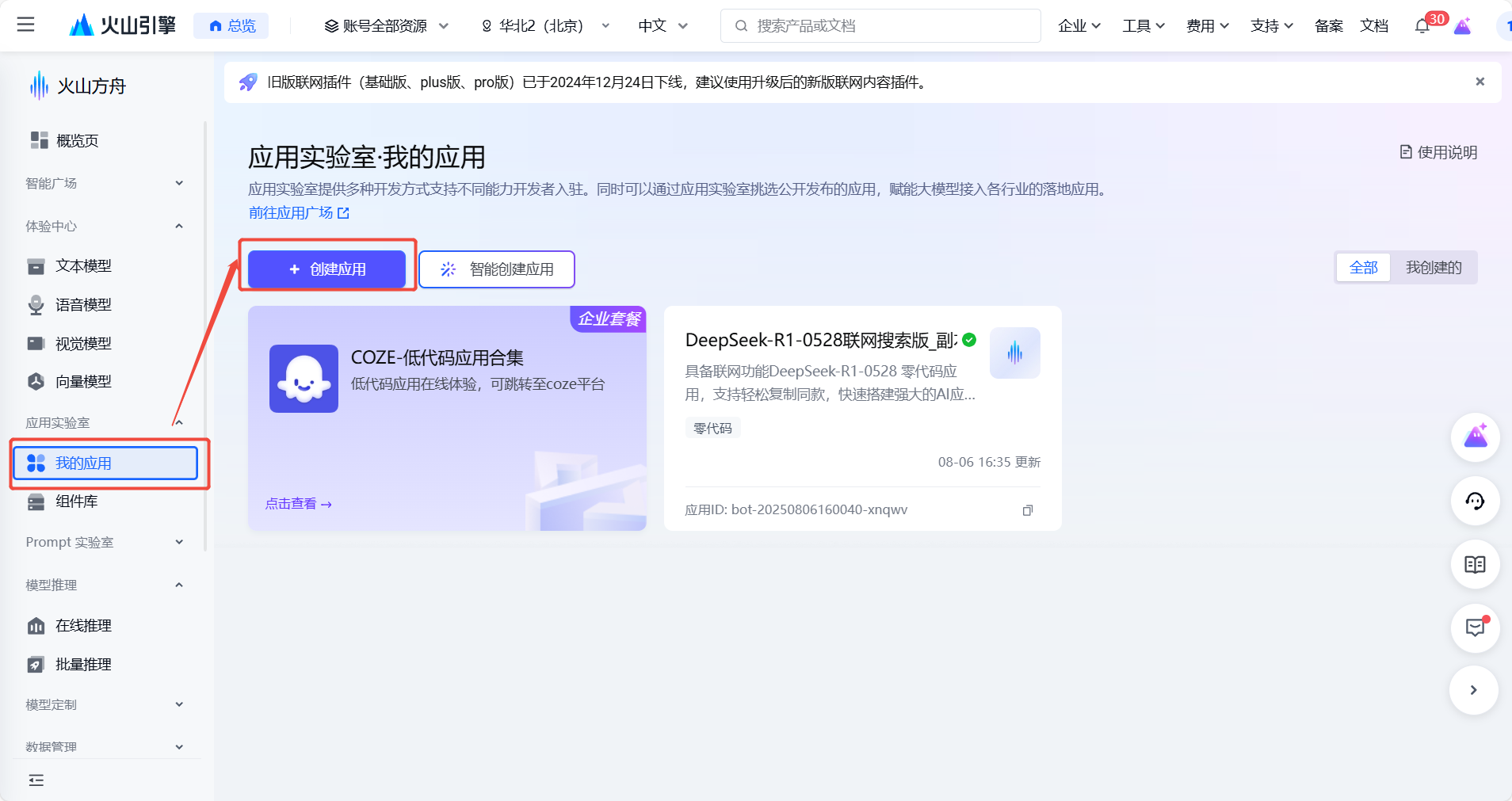Open 费用 top menu

[x=1208, y=26]
